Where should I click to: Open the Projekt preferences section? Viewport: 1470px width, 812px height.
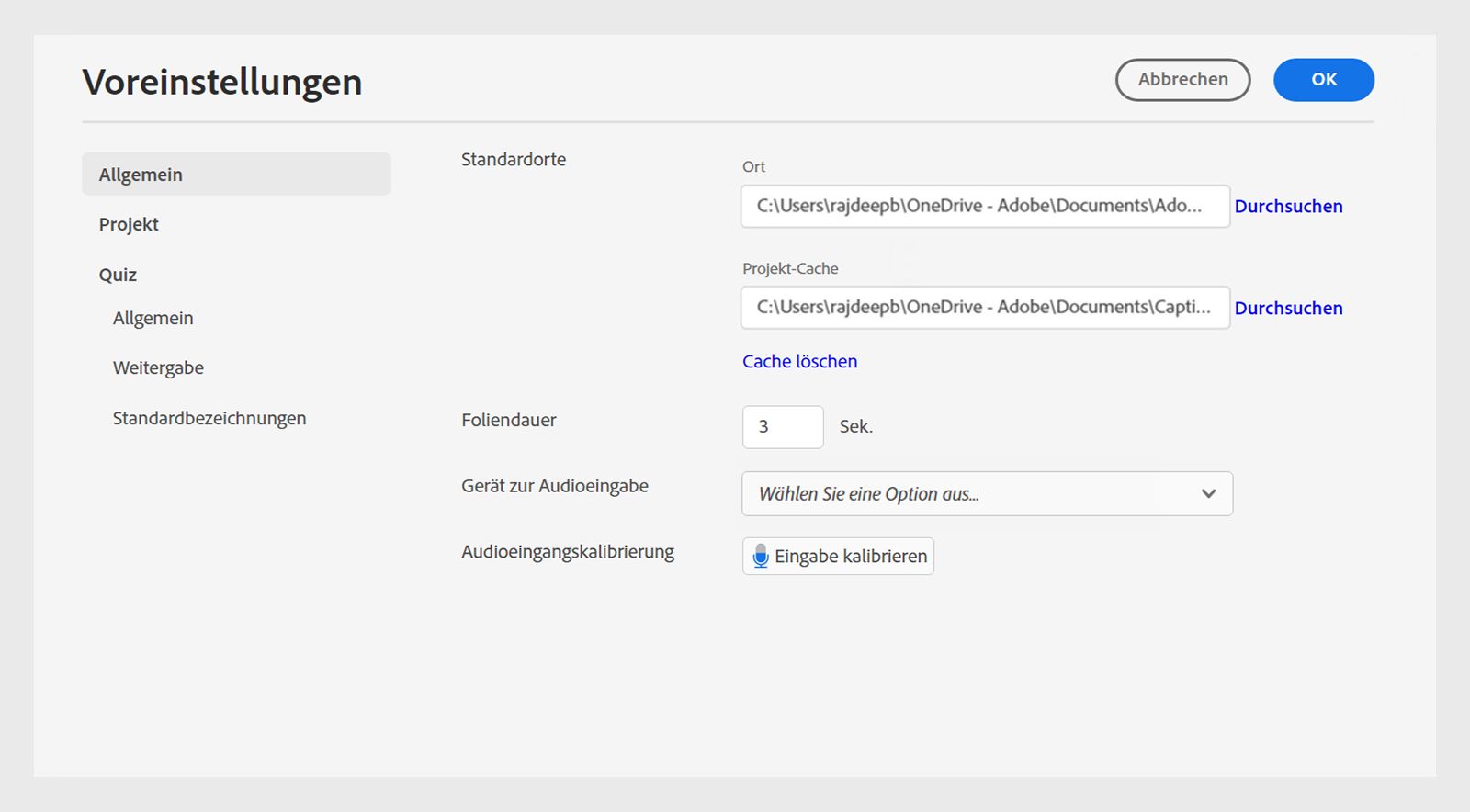(129, 225)
